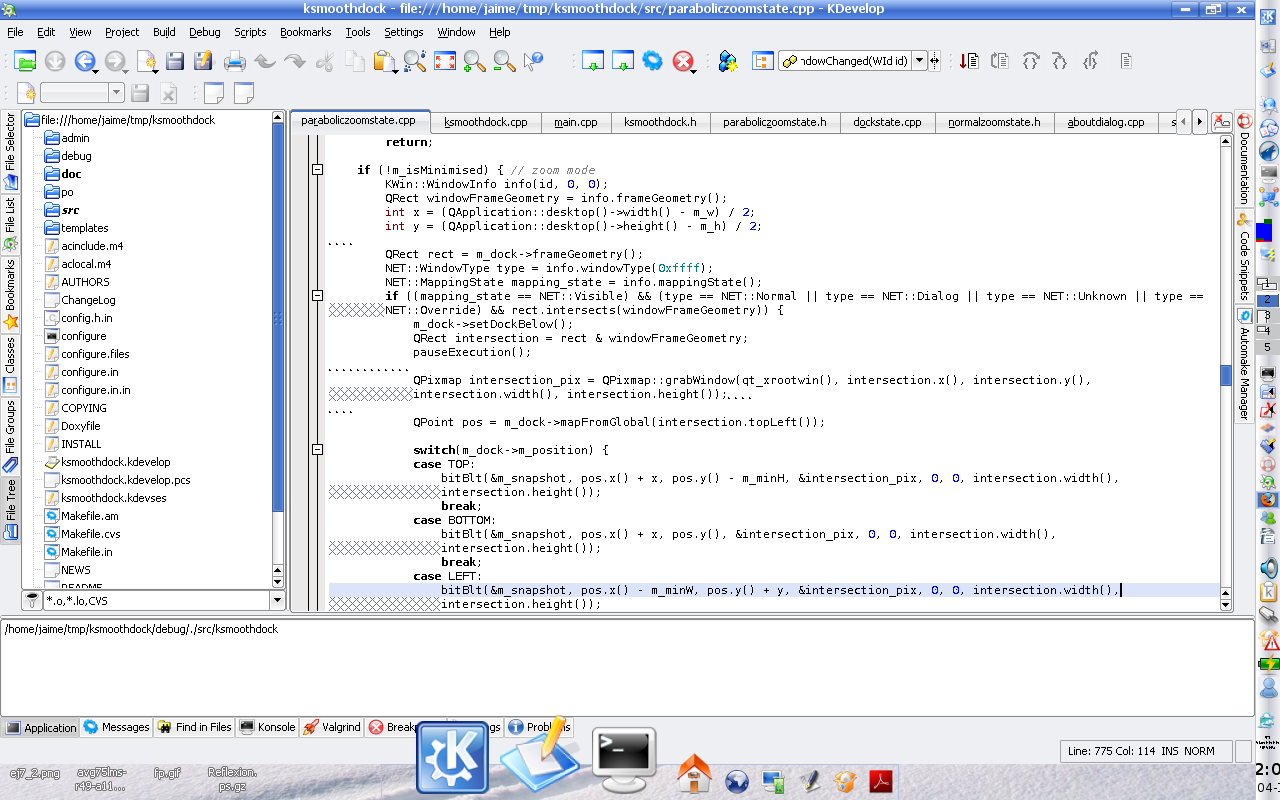Switch to ksmoothdock.cpp tab
This screenshot has width=1280, height=800.
(x=486, y=122)
